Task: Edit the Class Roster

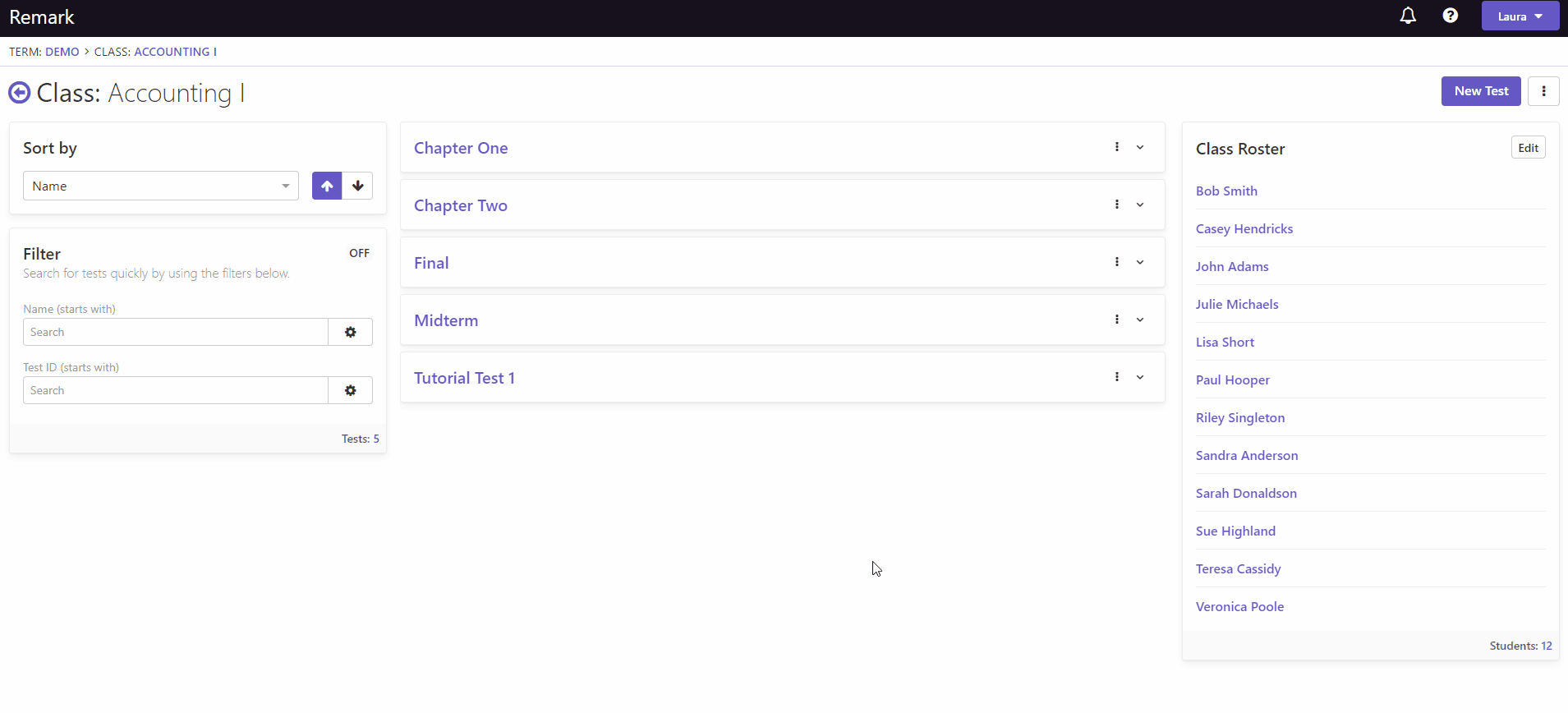Action: tap(1529, 148)
